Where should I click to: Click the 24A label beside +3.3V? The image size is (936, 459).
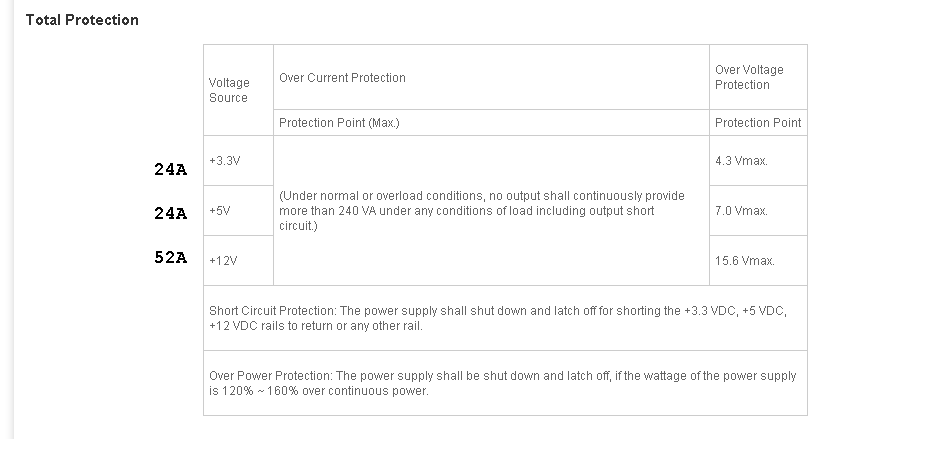[x=171, y=170]
